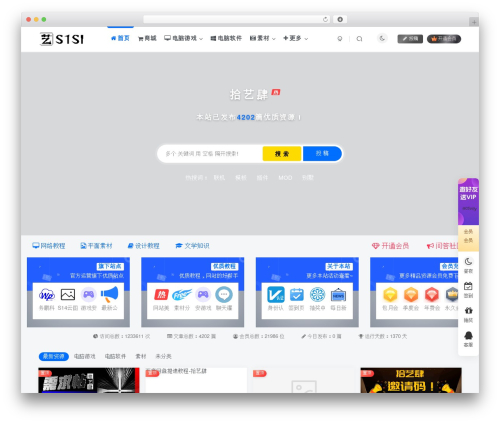
Task: Select the 电脑游戏 resource tab
Action: 84,356
